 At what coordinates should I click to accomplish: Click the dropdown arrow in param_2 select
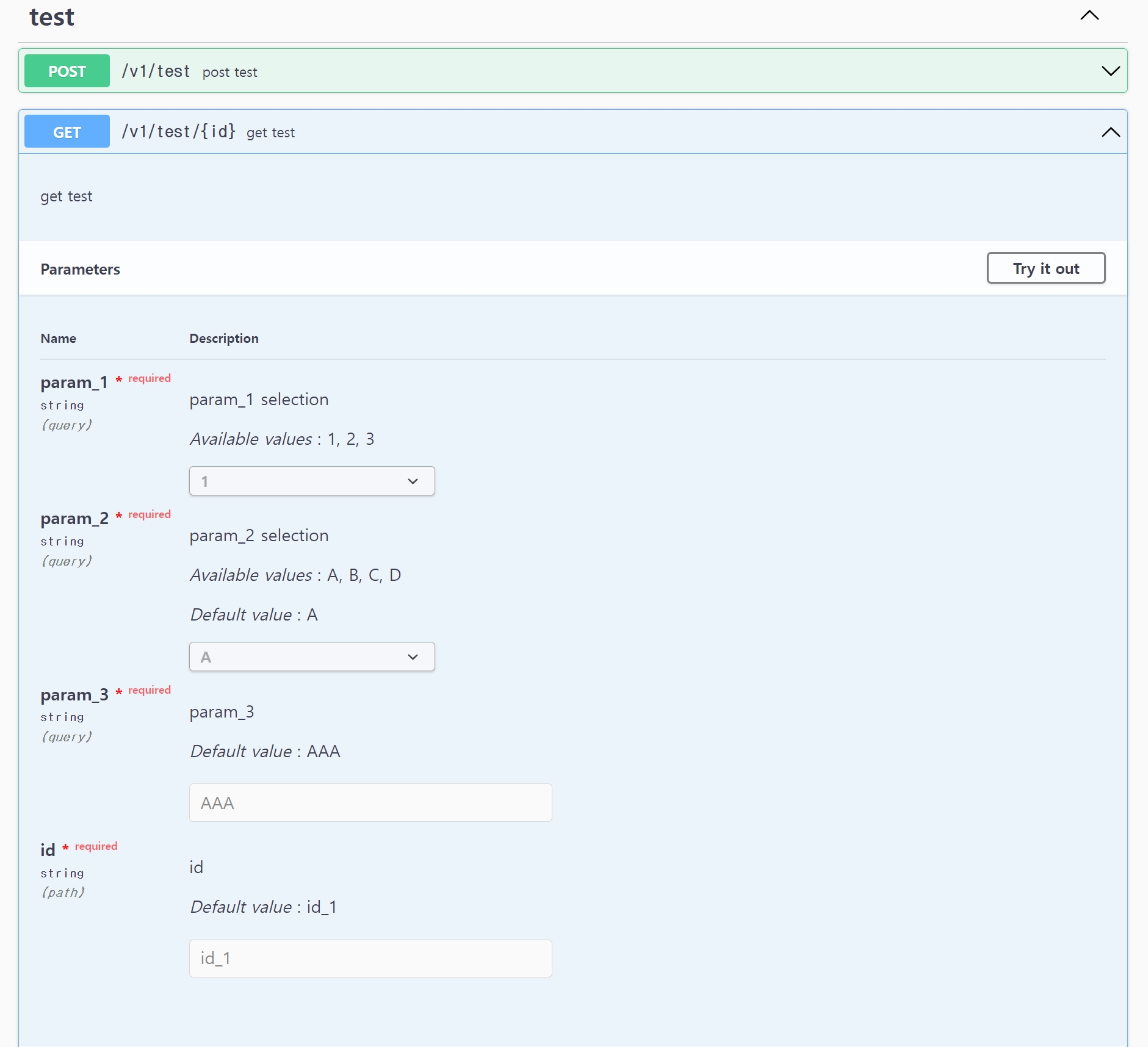413,657
